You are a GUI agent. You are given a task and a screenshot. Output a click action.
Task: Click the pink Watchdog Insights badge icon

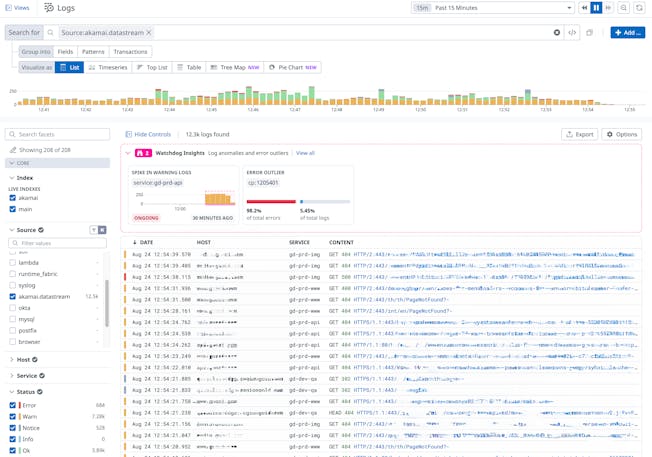(143, 153)
